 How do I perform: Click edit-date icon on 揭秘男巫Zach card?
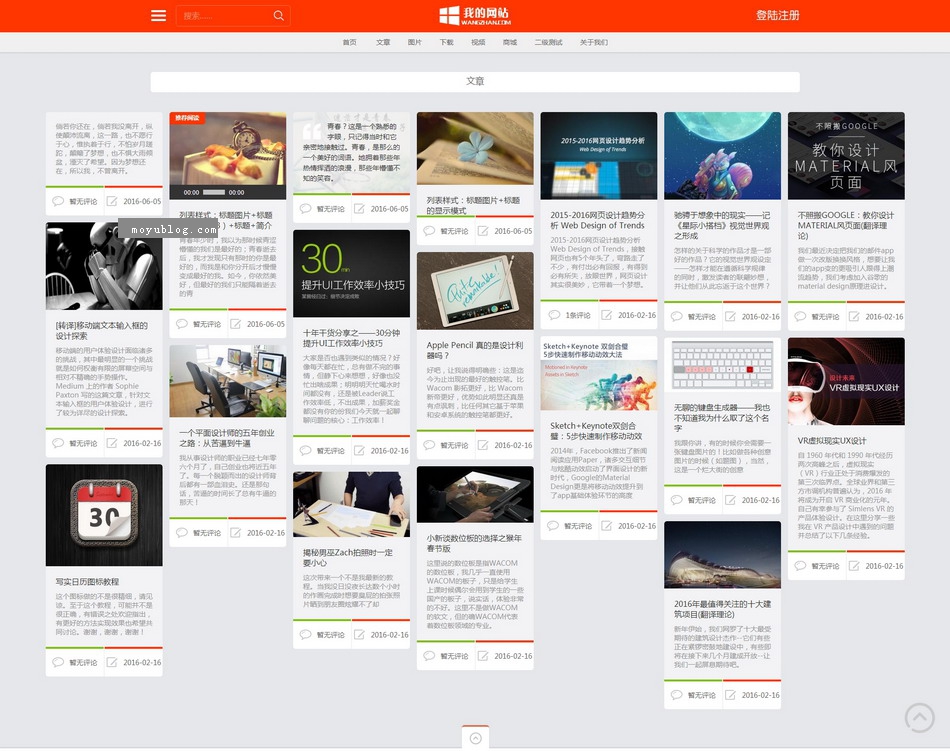pos(359,634)
